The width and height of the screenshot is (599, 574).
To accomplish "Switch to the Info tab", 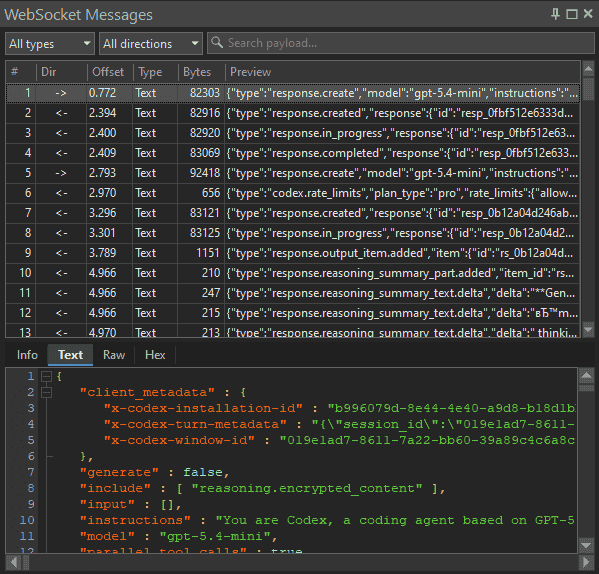I will [x=27, y=355].
